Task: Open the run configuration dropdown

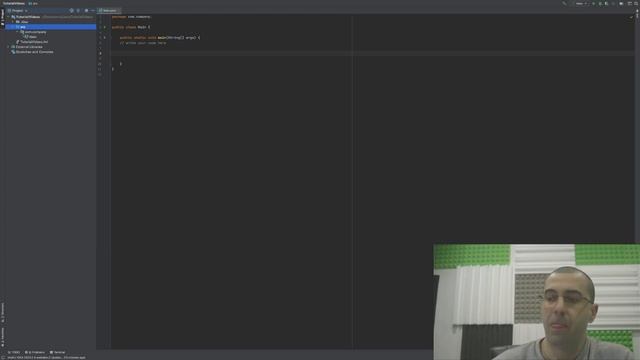Action: pos(581,4)
